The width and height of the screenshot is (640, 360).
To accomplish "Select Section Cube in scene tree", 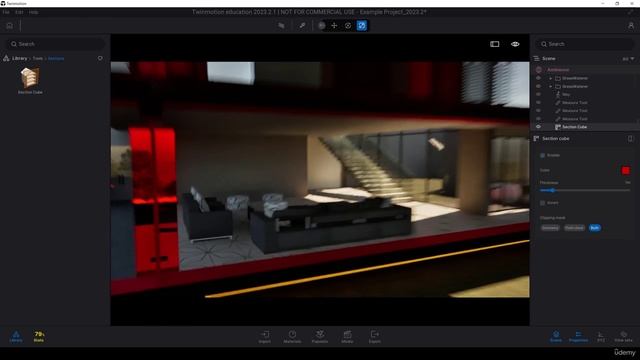I will tap(574, 127).
